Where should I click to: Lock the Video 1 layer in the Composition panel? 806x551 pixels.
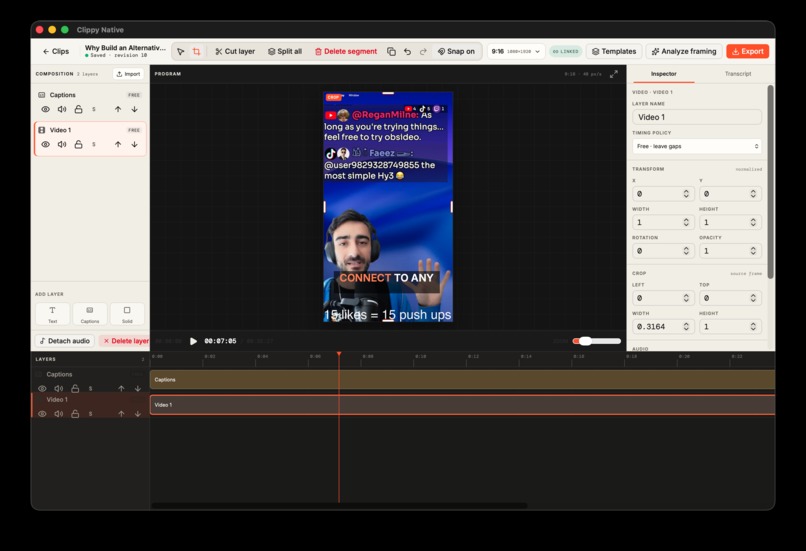coord(78,144)
